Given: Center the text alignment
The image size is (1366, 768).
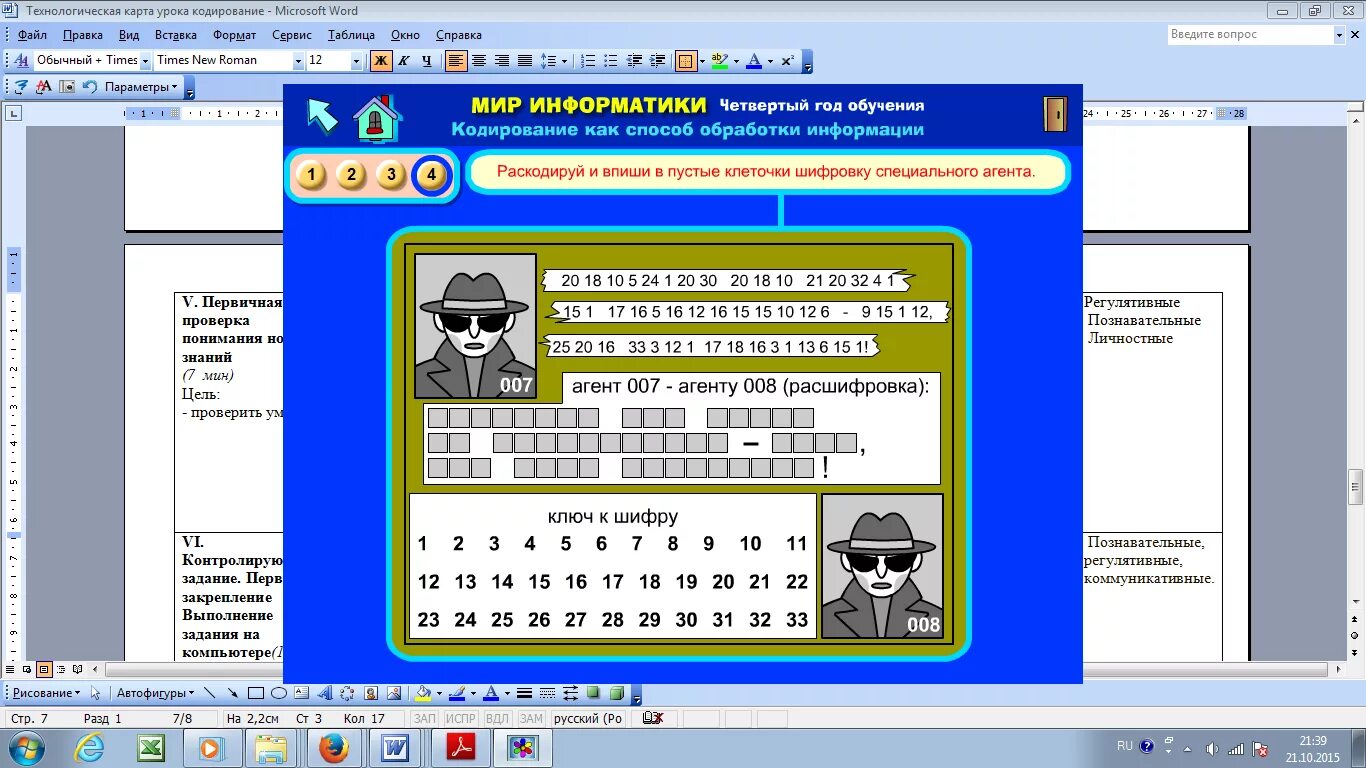Looking at the screenshot, I should 479,61.
